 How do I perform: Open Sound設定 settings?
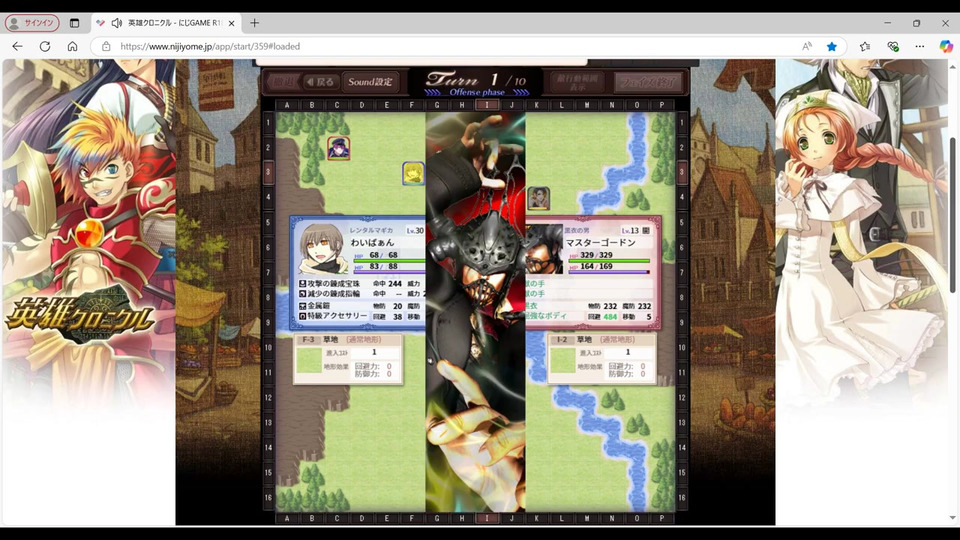coord(370,81)
